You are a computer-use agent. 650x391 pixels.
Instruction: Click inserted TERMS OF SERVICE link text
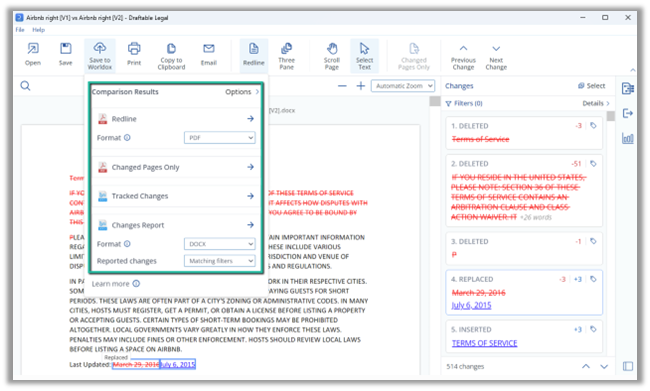point(484,343)
